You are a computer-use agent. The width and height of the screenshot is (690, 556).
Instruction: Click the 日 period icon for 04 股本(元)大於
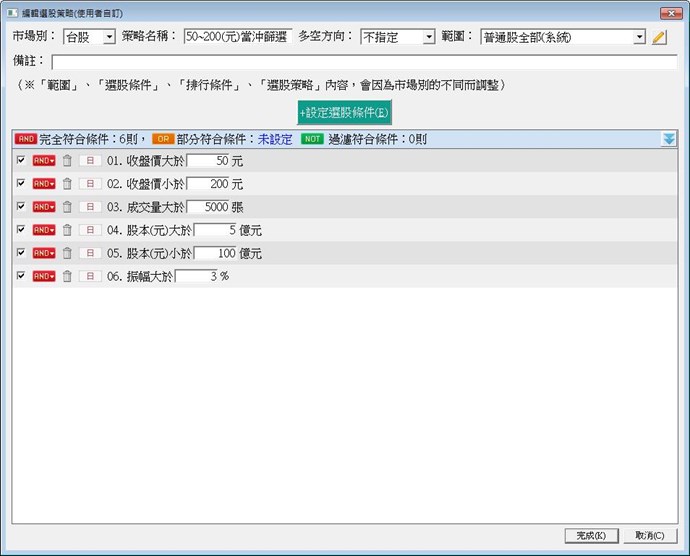point(90,230)
